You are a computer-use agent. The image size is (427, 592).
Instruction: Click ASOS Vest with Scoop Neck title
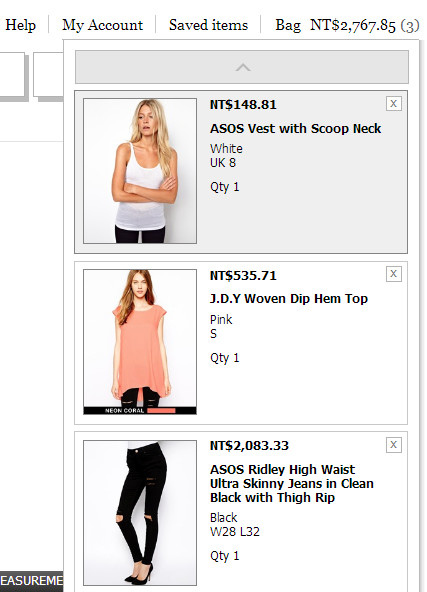click(295, 129)
